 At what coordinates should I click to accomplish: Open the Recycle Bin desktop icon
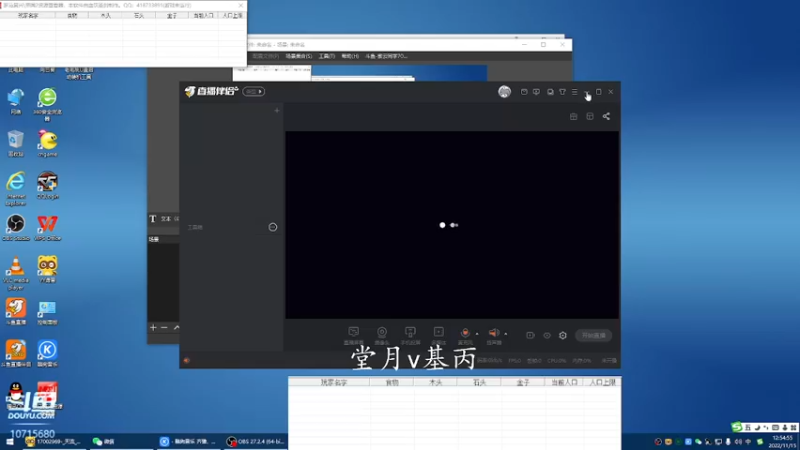tap(16, 143)
